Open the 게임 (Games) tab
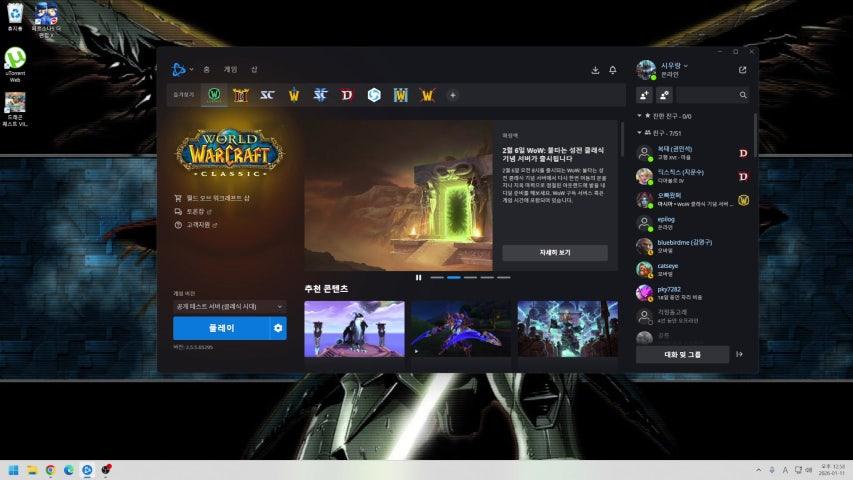Viewport: 853px width, 480px height. (231, 70)
